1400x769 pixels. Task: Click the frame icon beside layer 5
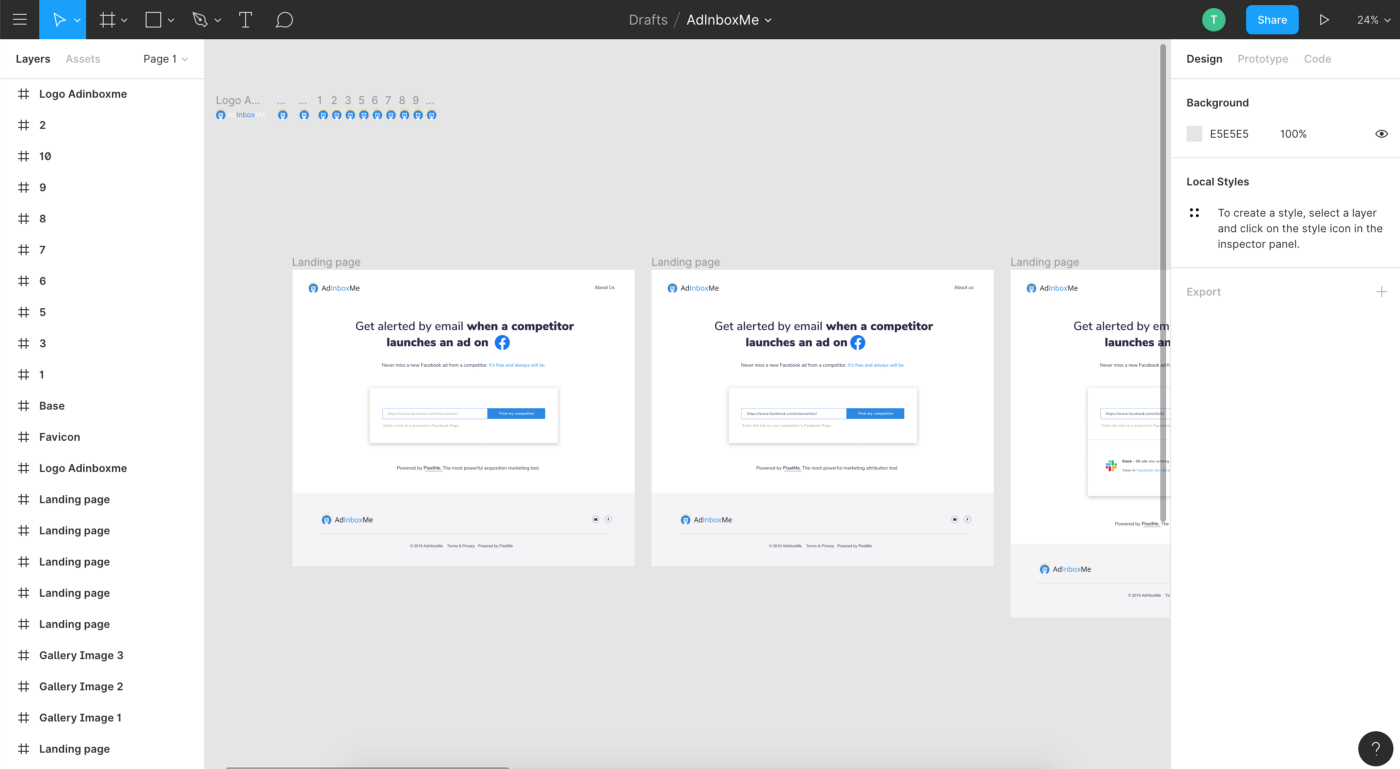coord(23,312)
